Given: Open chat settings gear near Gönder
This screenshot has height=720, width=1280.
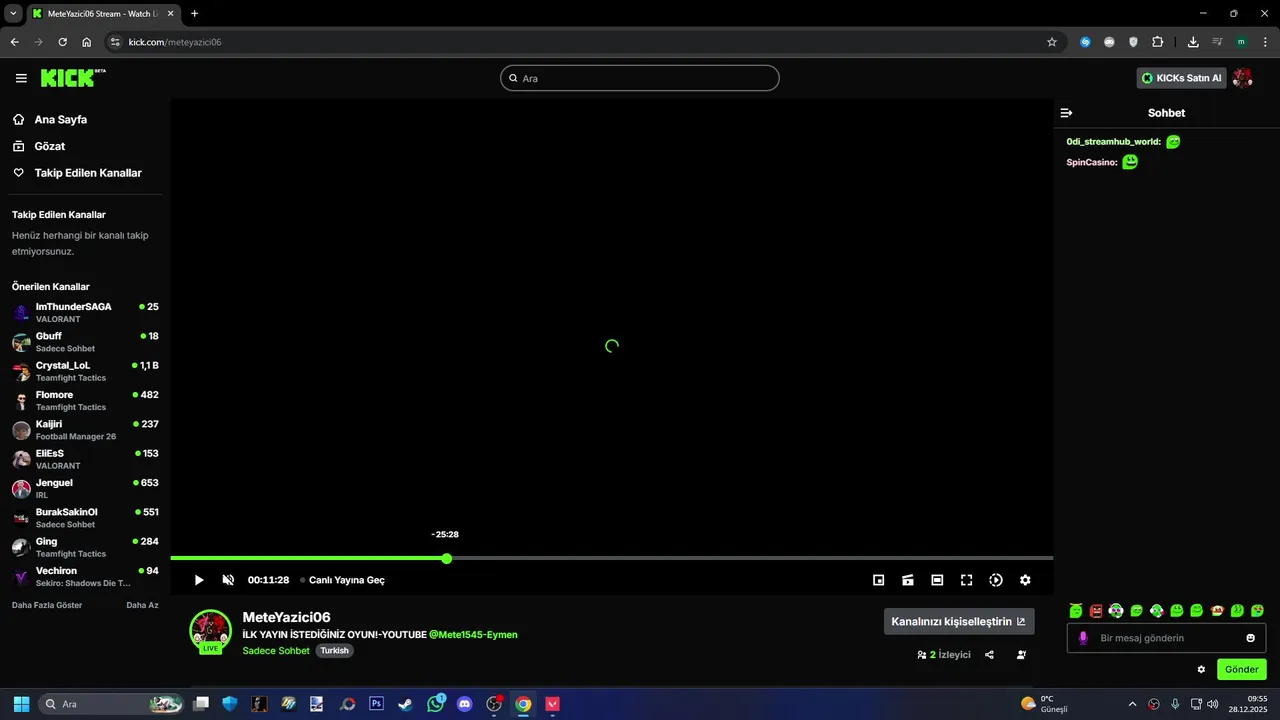Looking at the screenshot, I should click(1202, 669).
